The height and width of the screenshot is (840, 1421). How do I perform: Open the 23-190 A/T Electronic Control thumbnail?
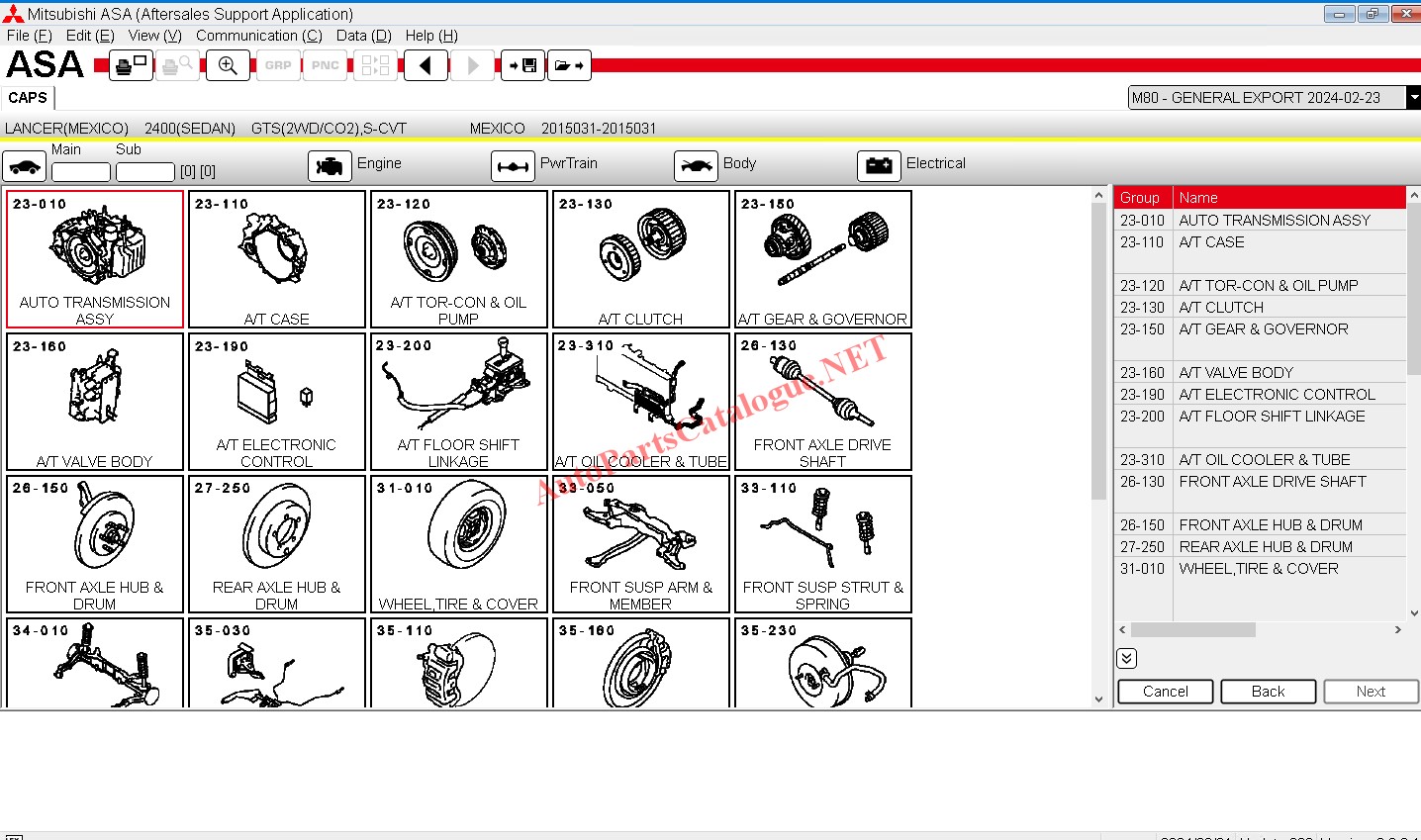click(x=277, y=402)
